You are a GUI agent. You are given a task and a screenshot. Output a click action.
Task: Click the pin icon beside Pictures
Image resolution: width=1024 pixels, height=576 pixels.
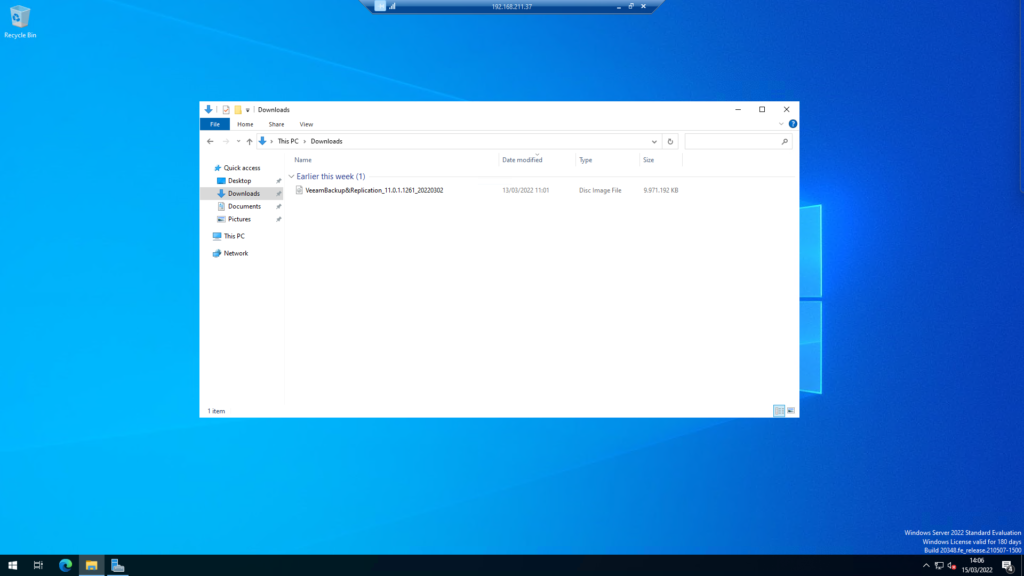tap(279, 219)
